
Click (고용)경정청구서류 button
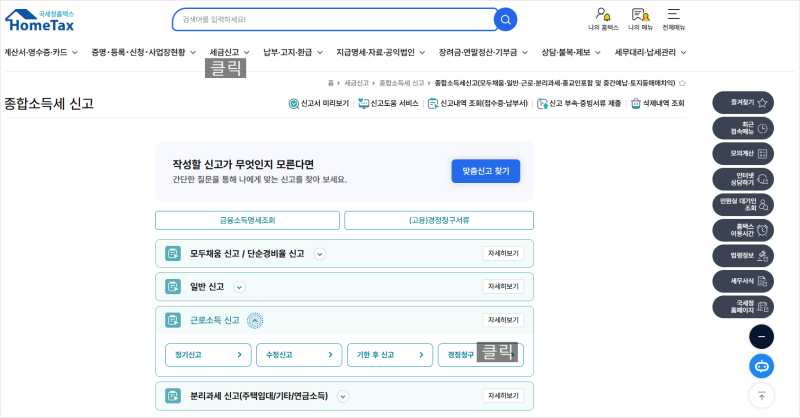click(439, 220)
